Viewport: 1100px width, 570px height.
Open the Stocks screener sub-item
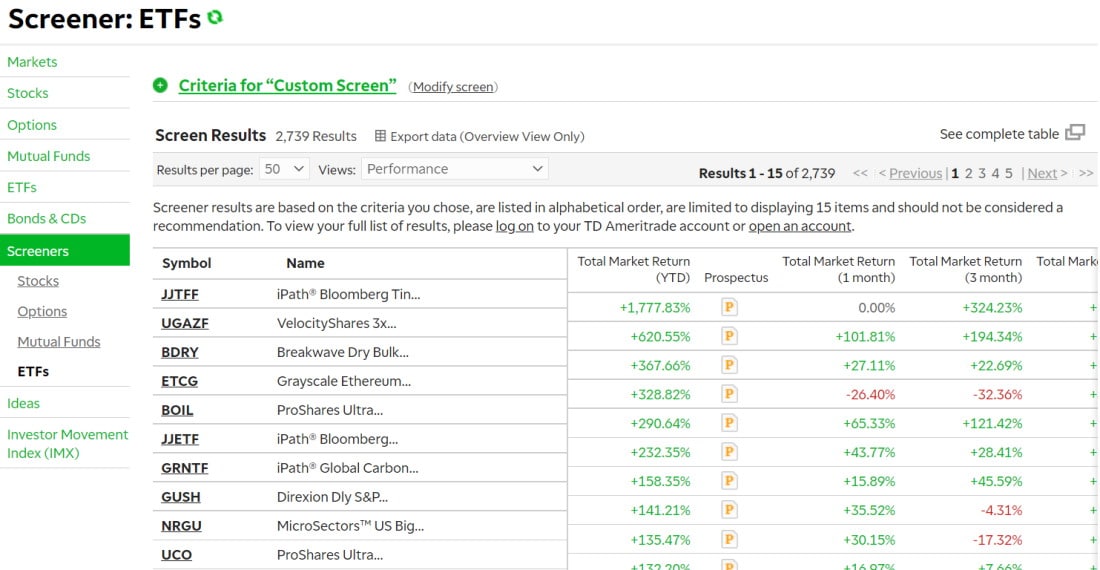[x=38, y=280]
